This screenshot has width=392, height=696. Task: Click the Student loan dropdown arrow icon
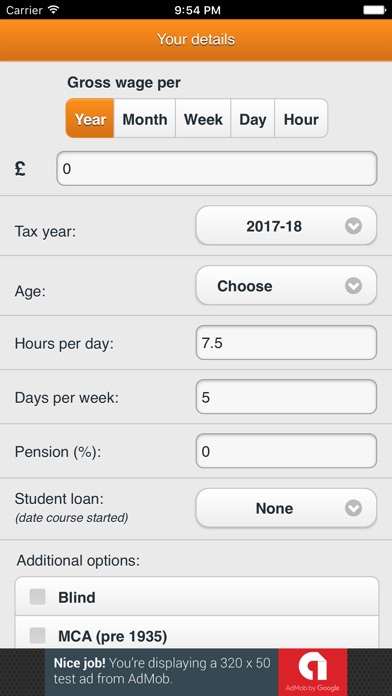(353, 508)
